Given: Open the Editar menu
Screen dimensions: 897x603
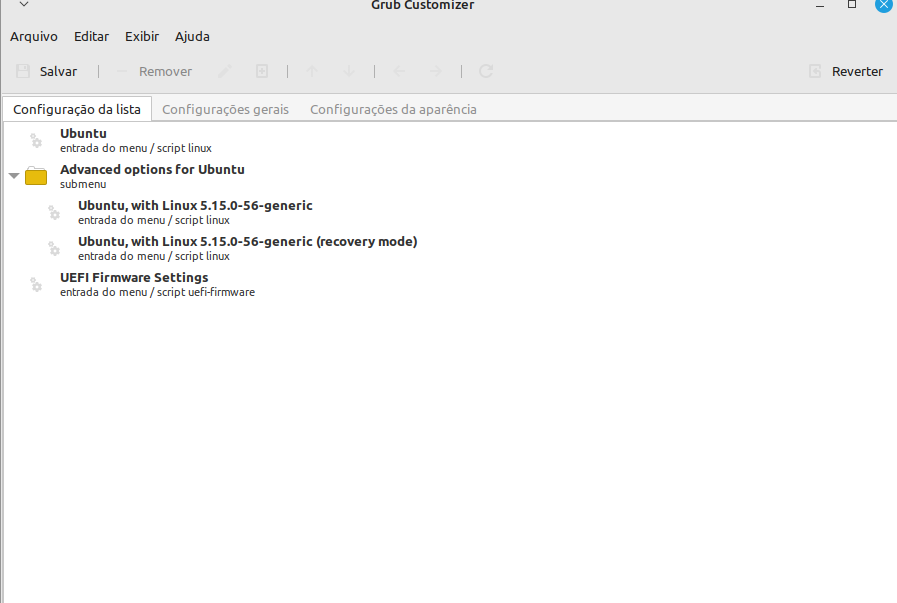Looking at the screenshot, I should tap(92, 37).
